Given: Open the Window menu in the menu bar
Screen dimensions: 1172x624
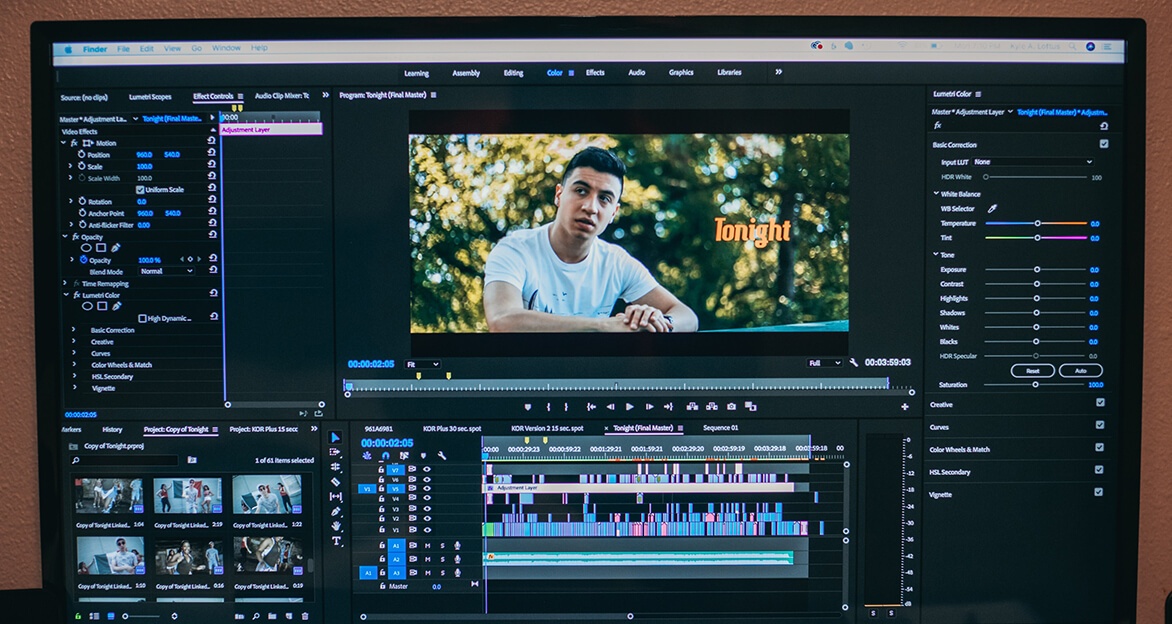Looking at the screenshot, I should [x=228, y=46].
